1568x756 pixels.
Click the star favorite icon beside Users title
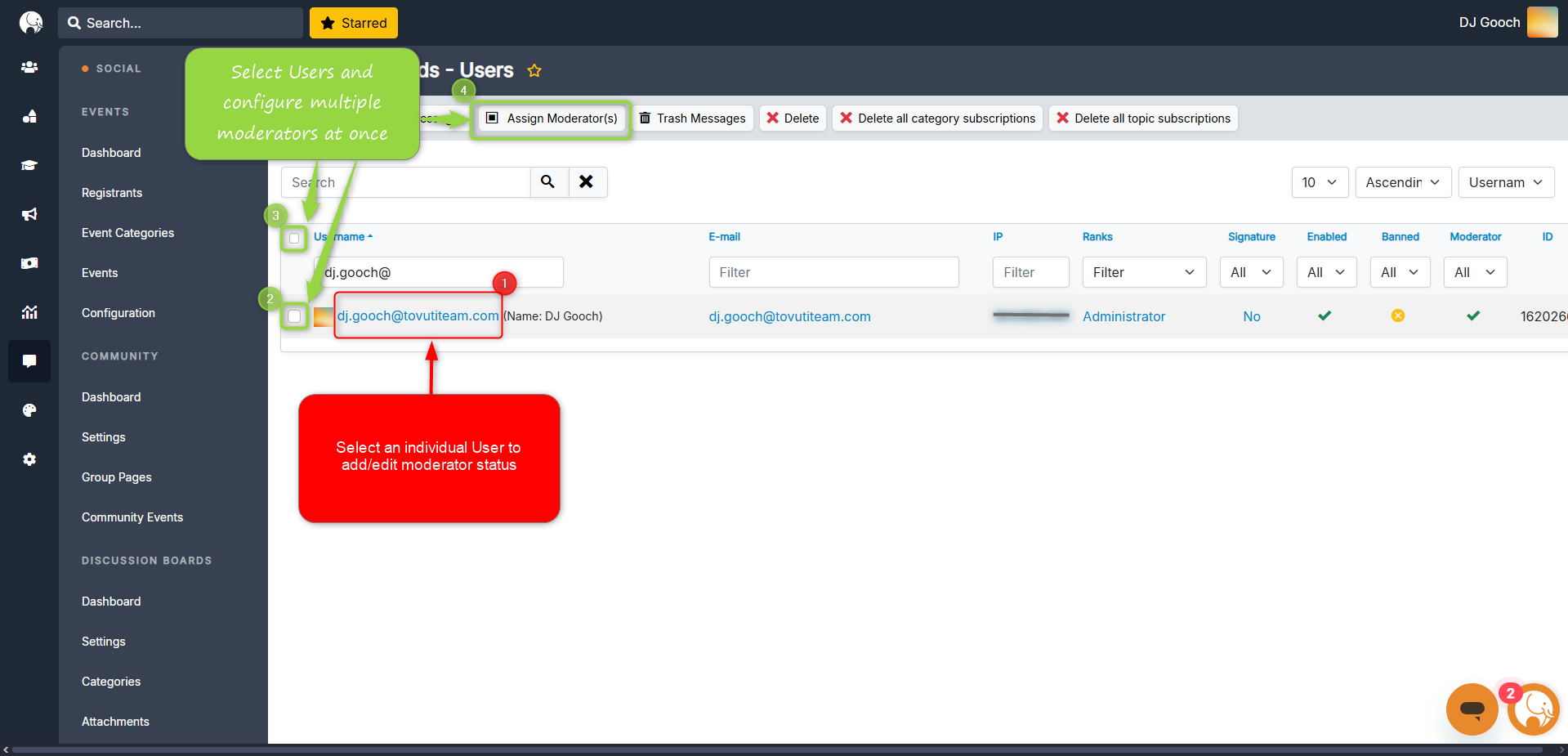(534, 71)
